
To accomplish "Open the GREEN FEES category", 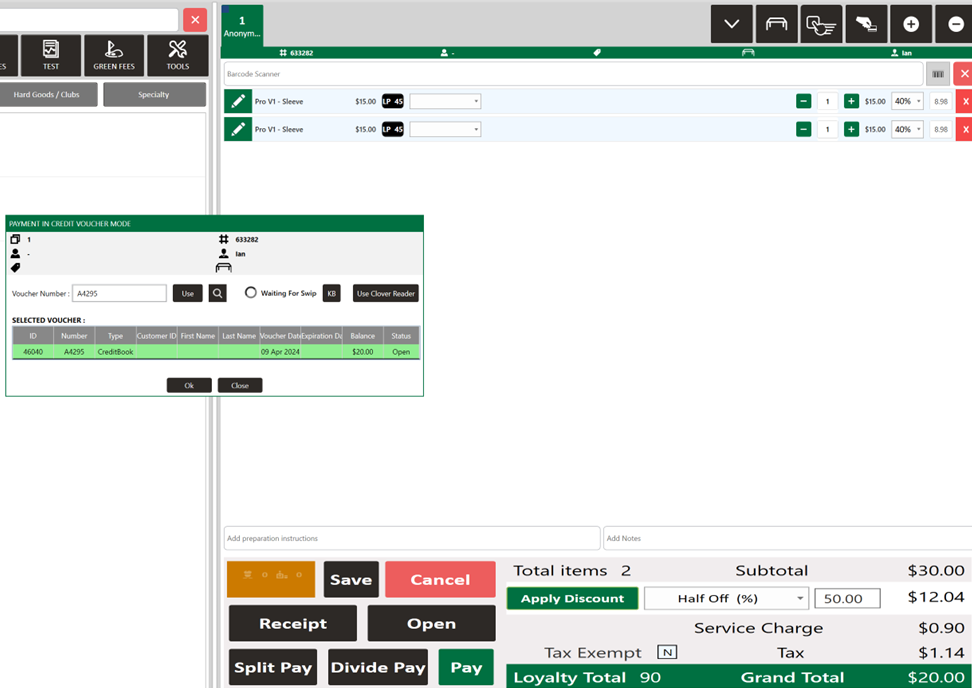I will coord(114,55).
